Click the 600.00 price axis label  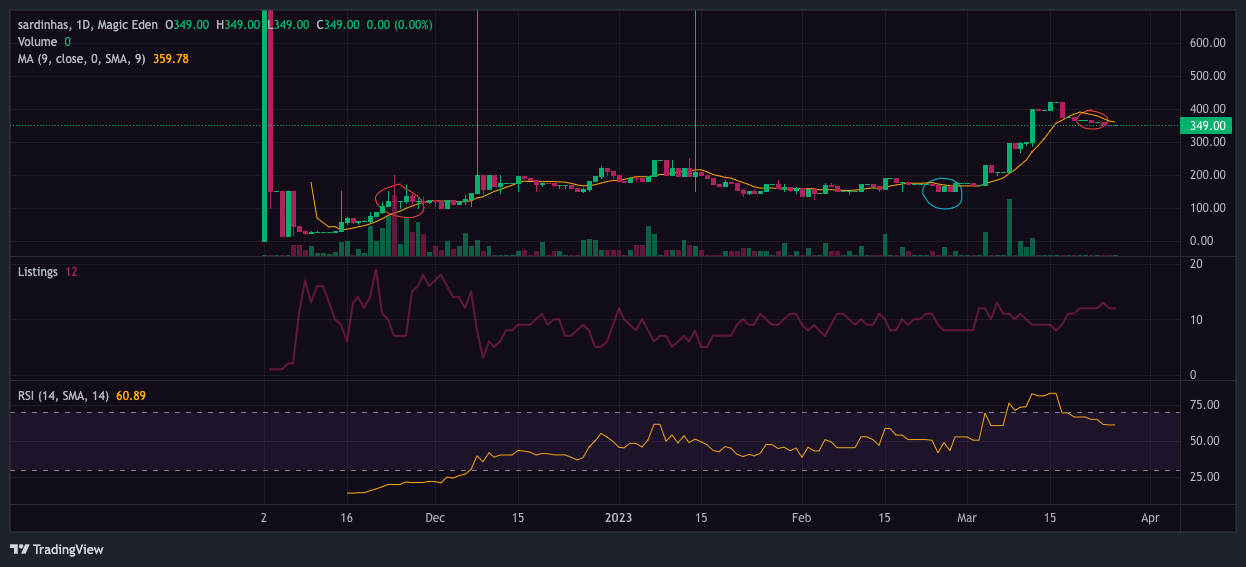[x=1208, y=43]
